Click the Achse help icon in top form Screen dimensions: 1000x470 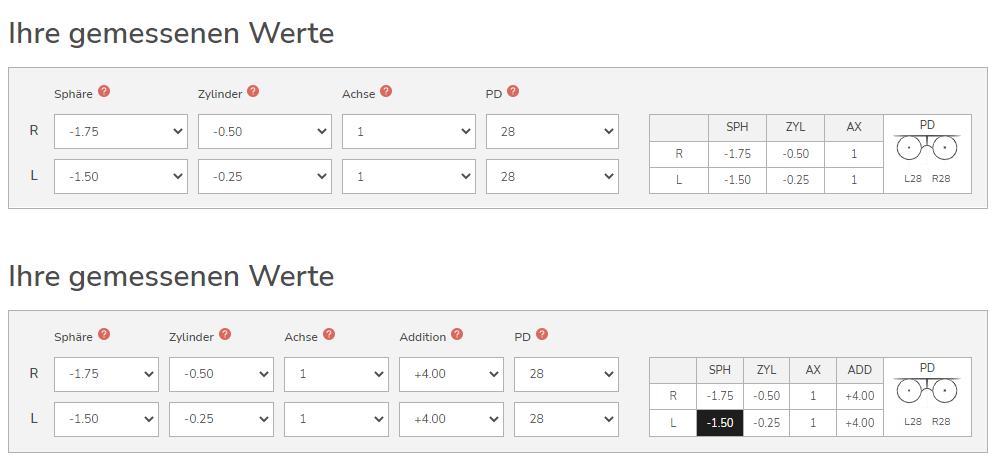(x=386, y=91)
